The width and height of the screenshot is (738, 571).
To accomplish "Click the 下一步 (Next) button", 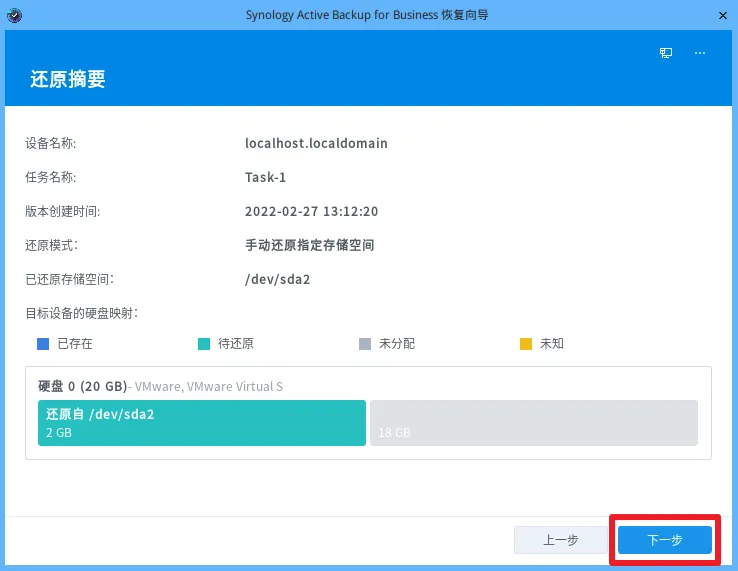I will click(665, 539).
